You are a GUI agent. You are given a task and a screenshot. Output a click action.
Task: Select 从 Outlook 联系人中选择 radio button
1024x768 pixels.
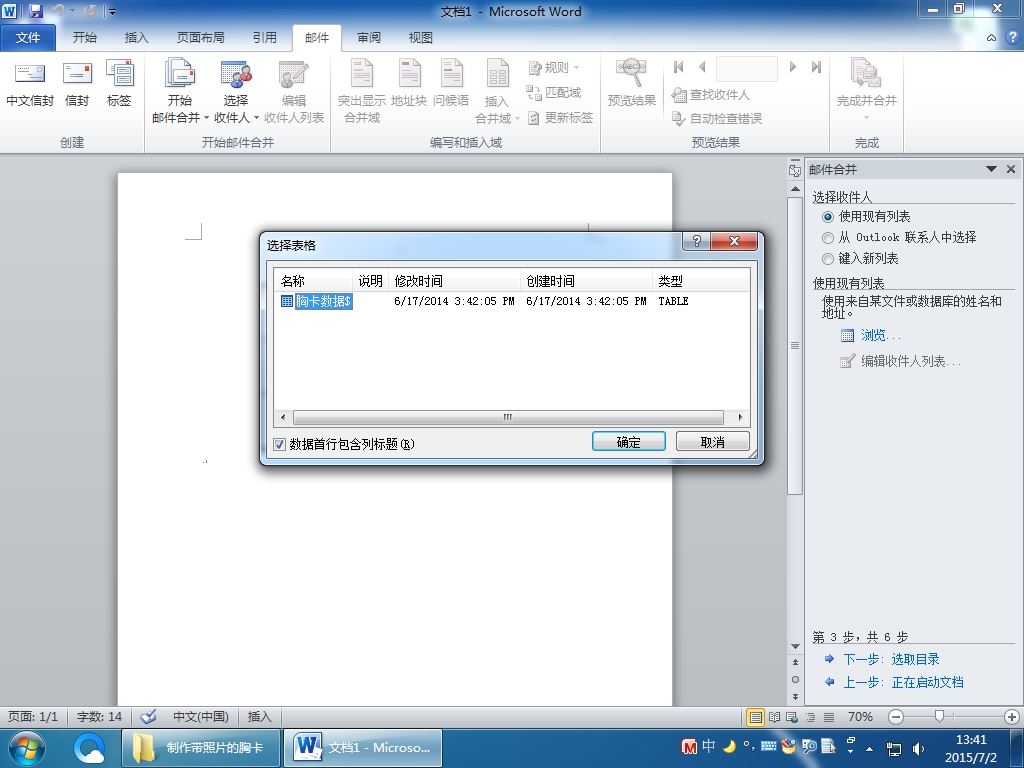pyautogui.click(x=827, y=238)
